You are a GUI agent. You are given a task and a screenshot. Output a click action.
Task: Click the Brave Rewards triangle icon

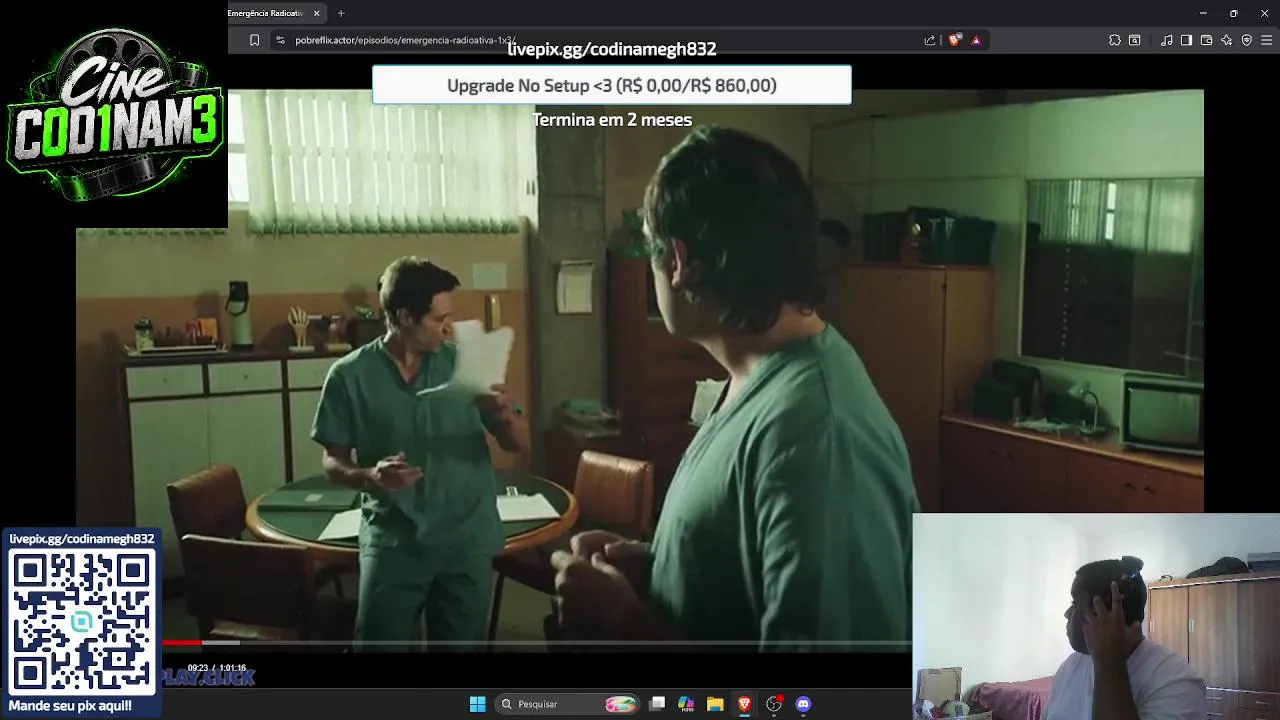(x=976, y=40)
